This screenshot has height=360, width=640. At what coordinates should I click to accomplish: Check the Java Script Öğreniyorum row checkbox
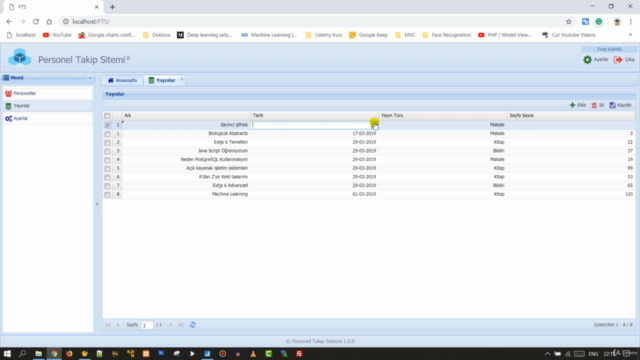click(107, 151)
